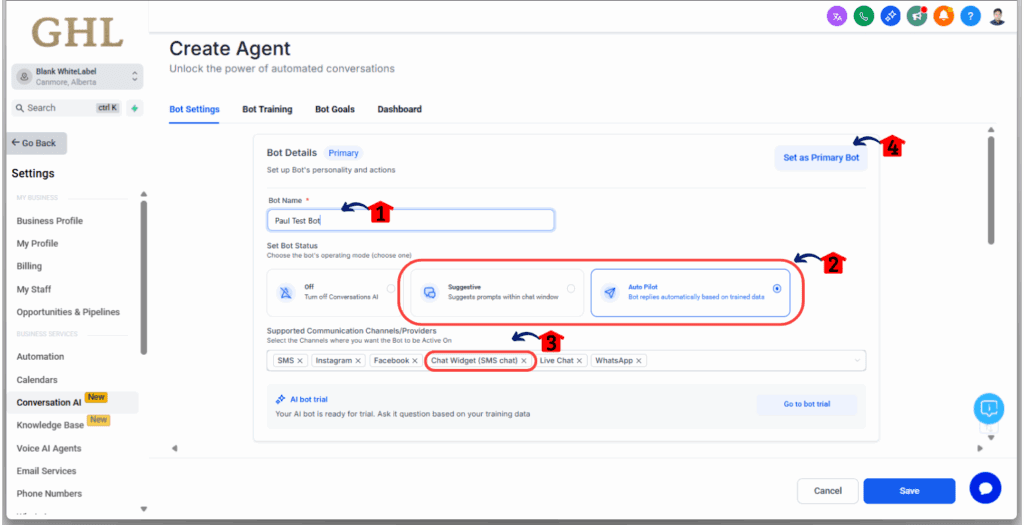Click the GHL logo
Viewport: 1024px width, 525px height.
click(x=77, y=32)
